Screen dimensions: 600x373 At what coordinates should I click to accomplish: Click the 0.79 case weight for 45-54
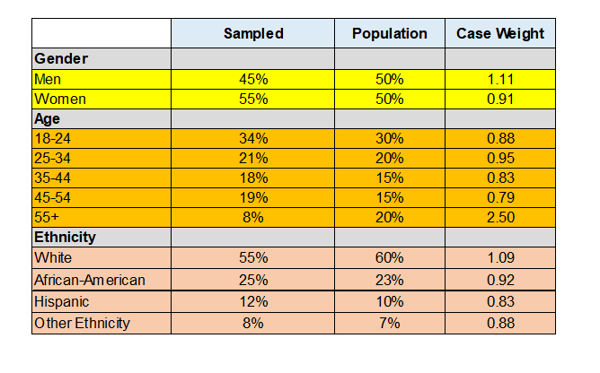(500, 198)
